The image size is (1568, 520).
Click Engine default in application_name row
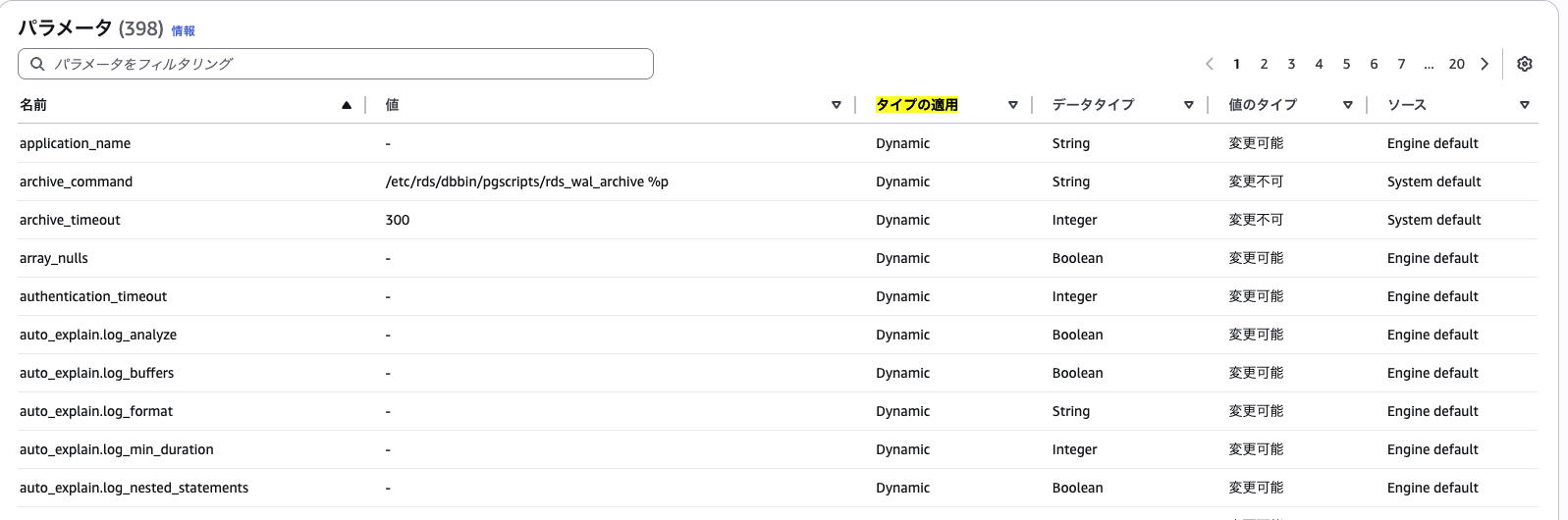tap(1433, 143)
